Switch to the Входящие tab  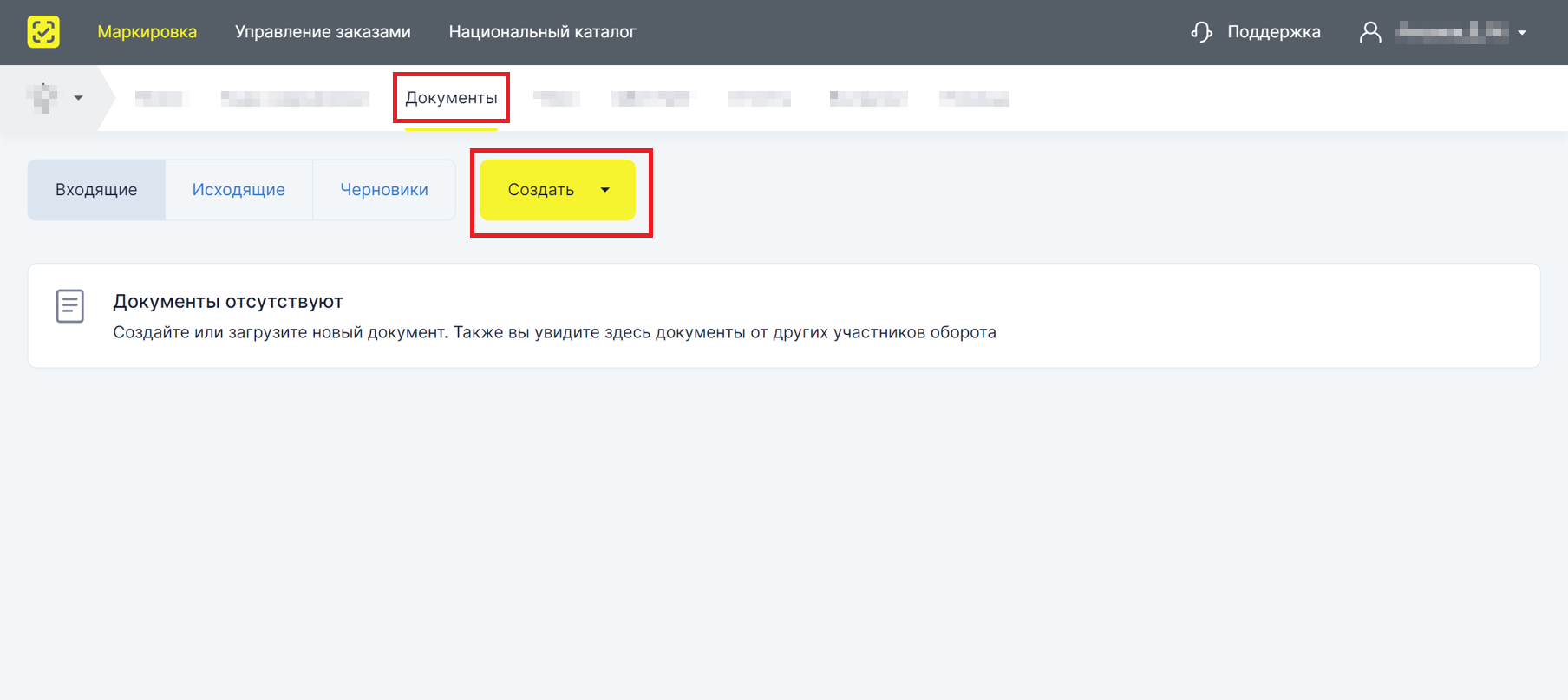[x=96, y=190]
